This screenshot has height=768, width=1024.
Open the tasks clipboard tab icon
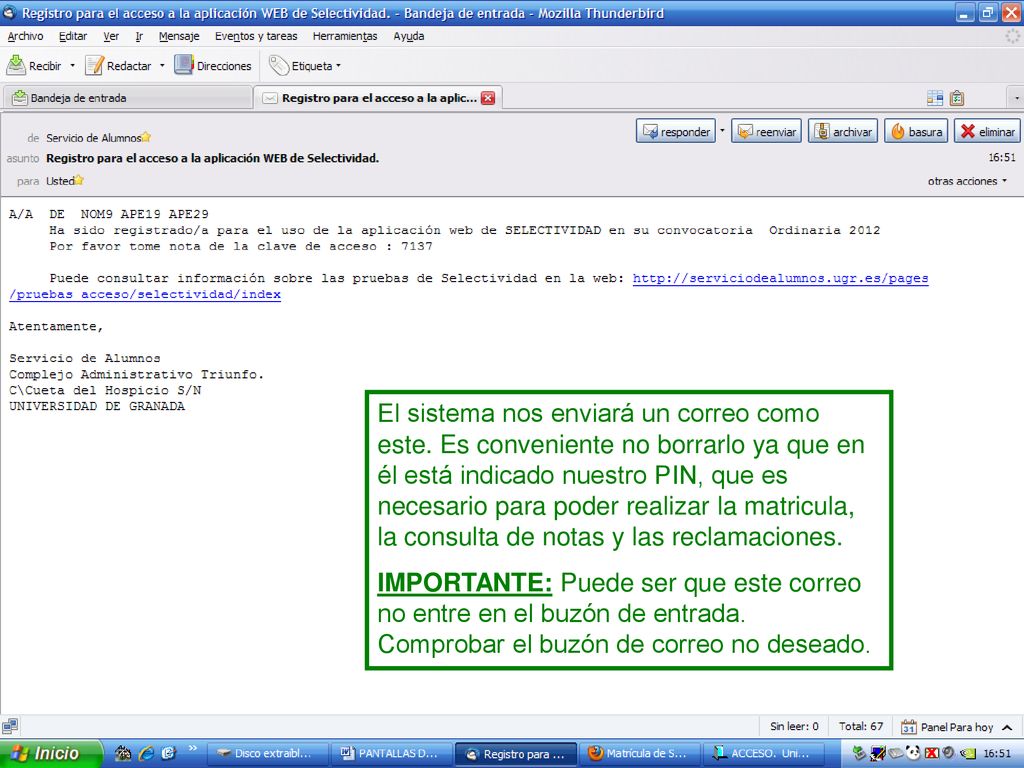(957, 98)
